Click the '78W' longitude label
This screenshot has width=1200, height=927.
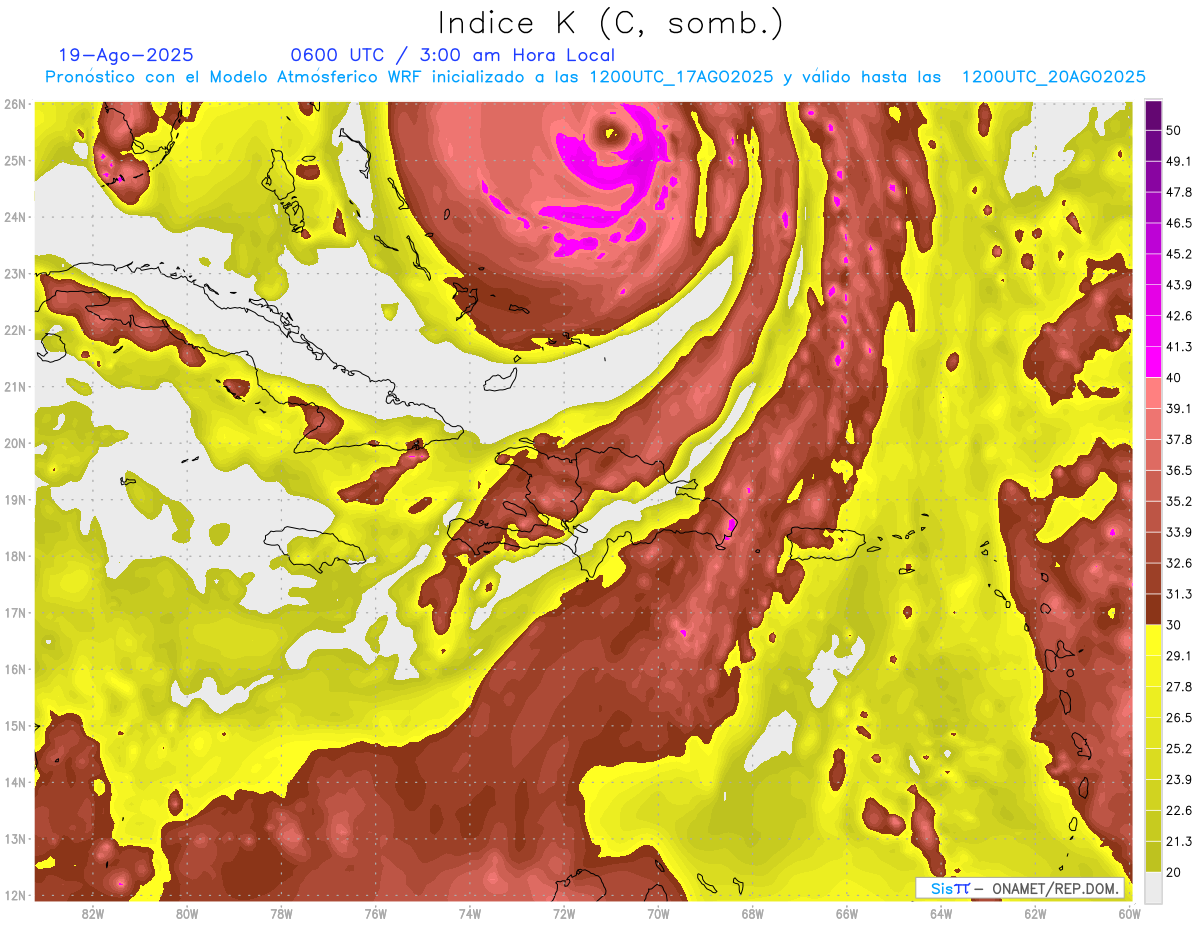[x=281, y=914]
